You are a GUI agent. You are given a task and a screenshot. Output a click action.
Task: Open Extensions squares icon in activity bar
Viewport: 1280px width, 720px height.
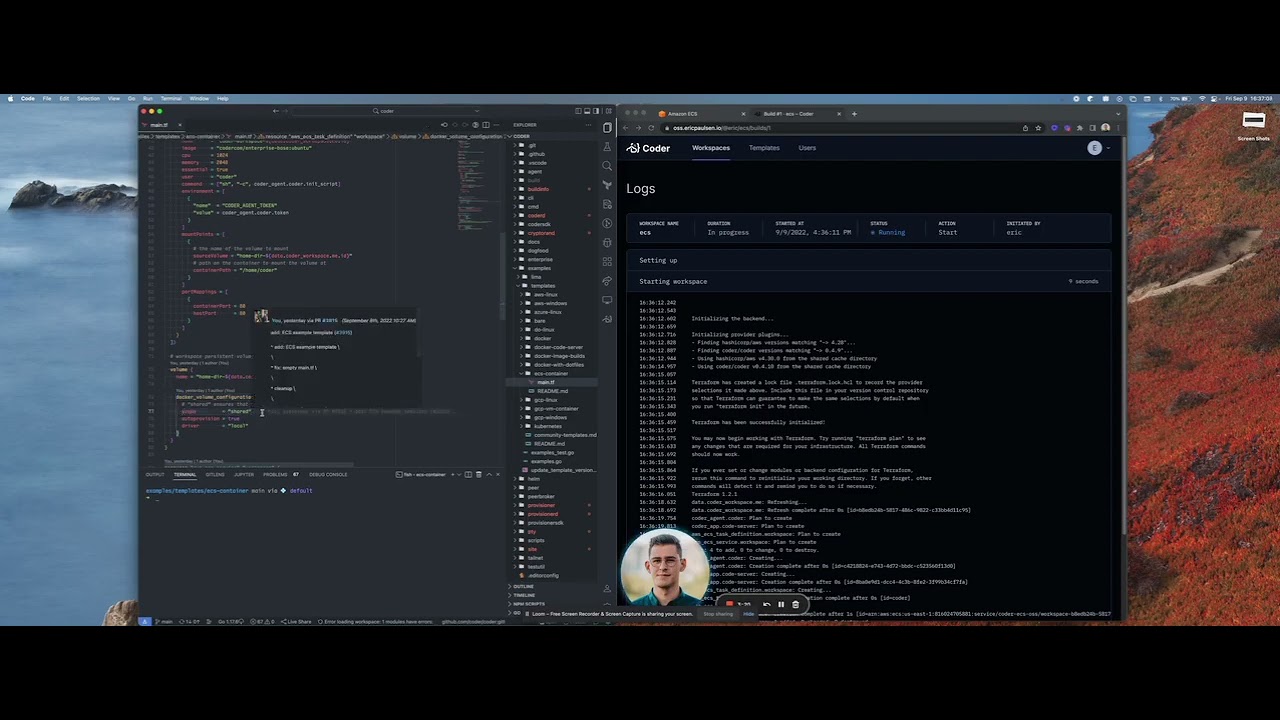(607, 261)
